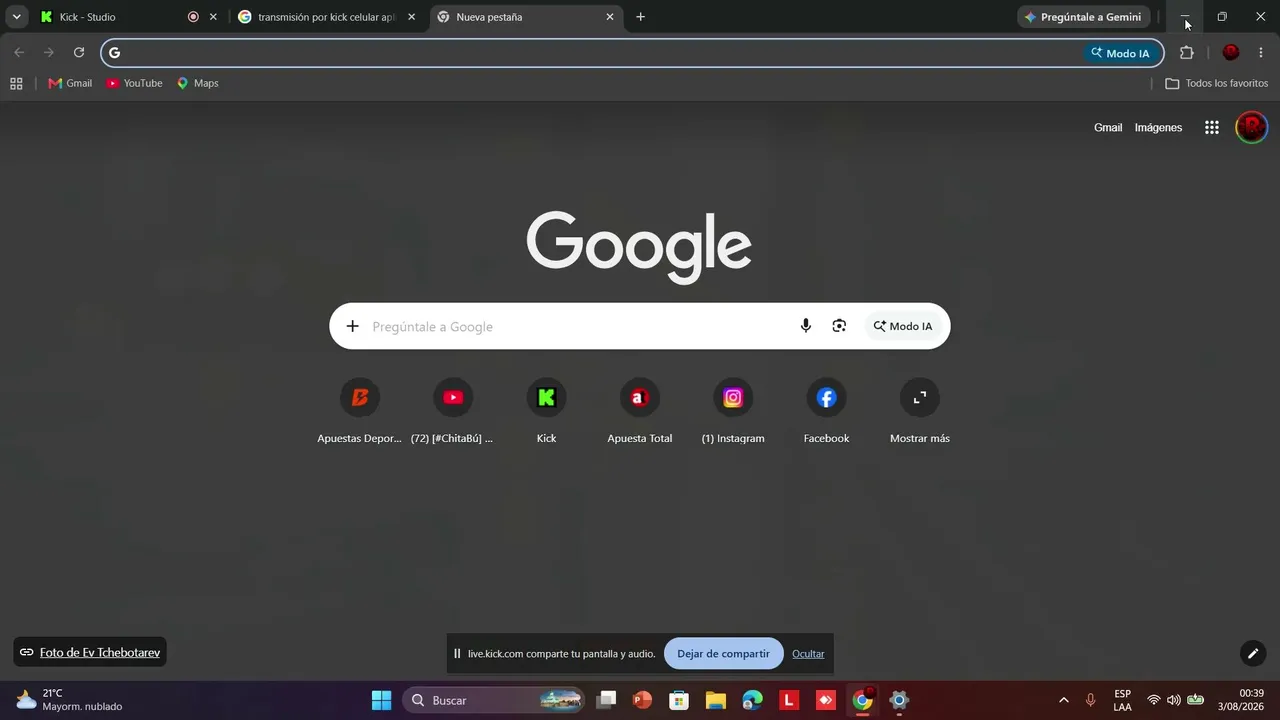1280x720 pixels.
Task: Open a new tab with the plus button
Action: pos(640,17)
